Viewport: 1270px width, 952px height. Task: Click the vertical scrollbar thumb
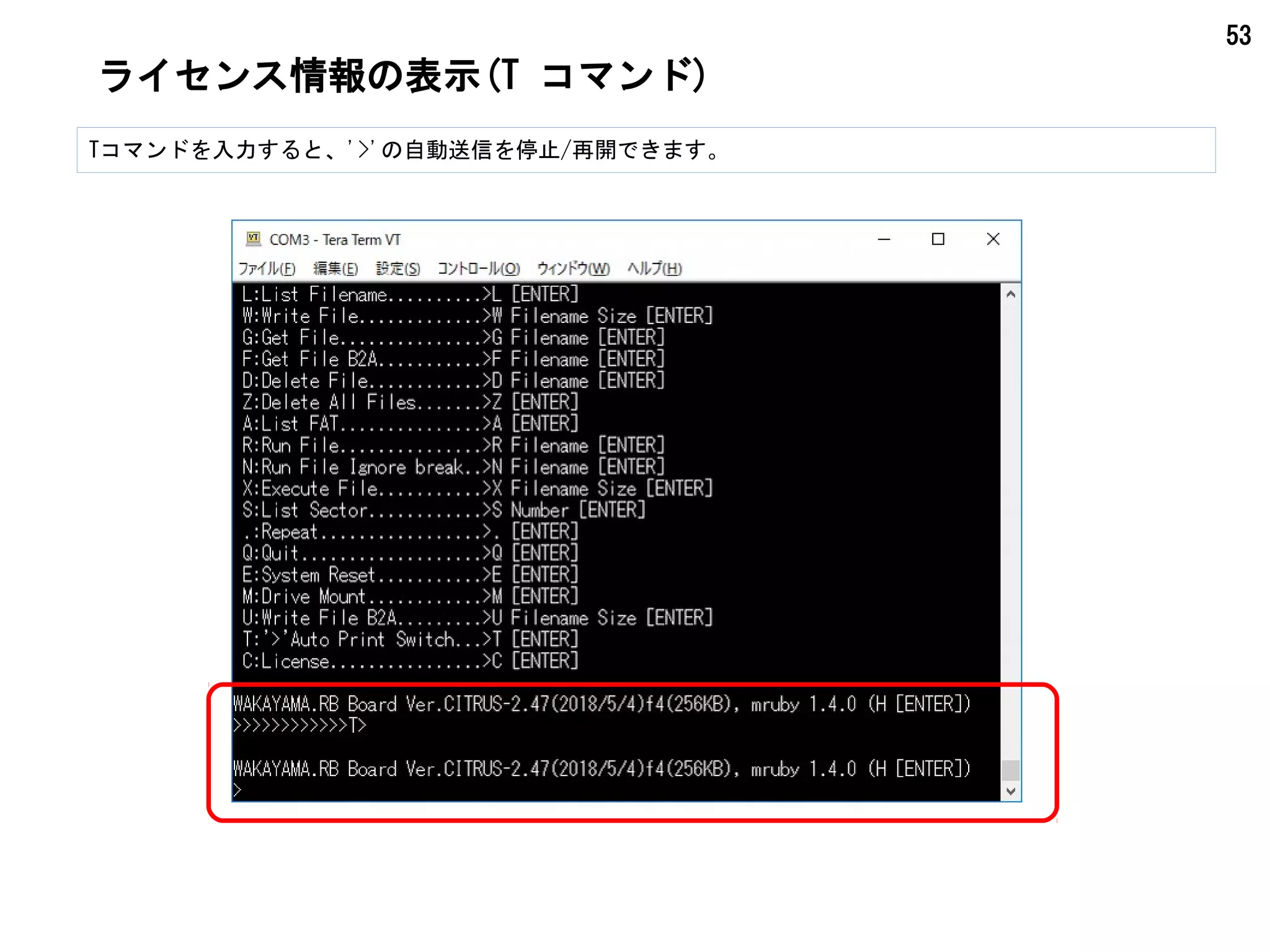point(1011,770)
